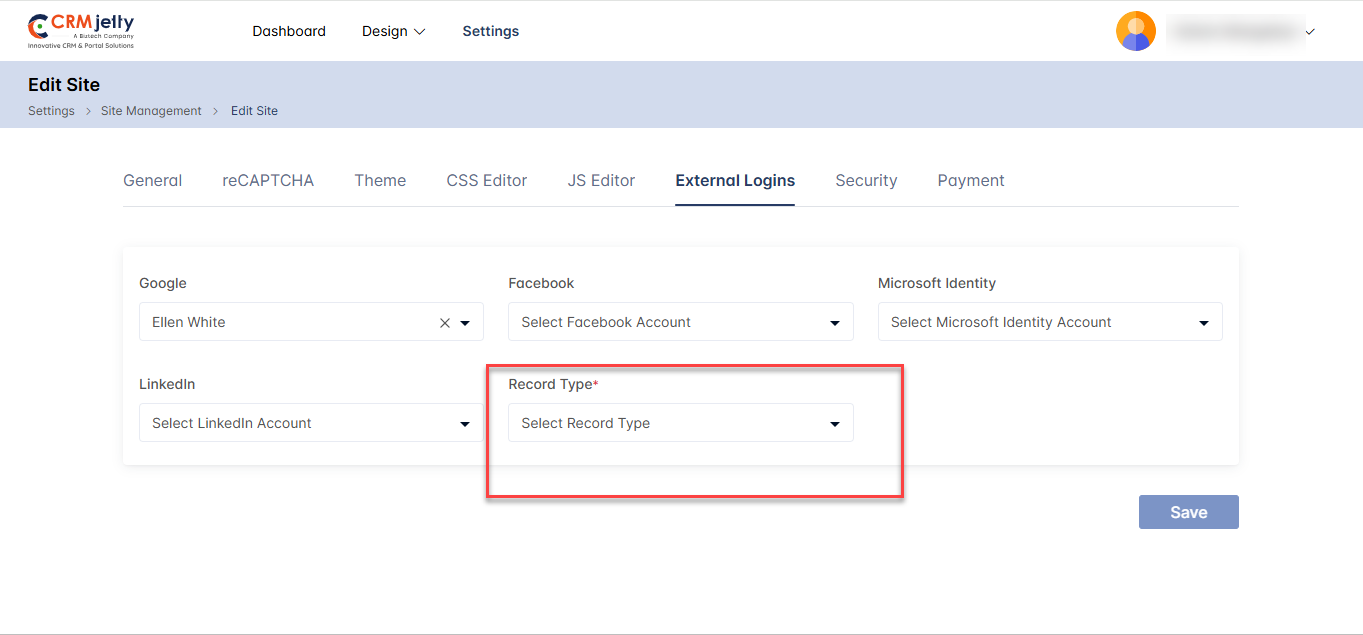This screenshot has width=1363, height=635.
Task: Go to Dashboard in top navigation
Action: point(289,31)
